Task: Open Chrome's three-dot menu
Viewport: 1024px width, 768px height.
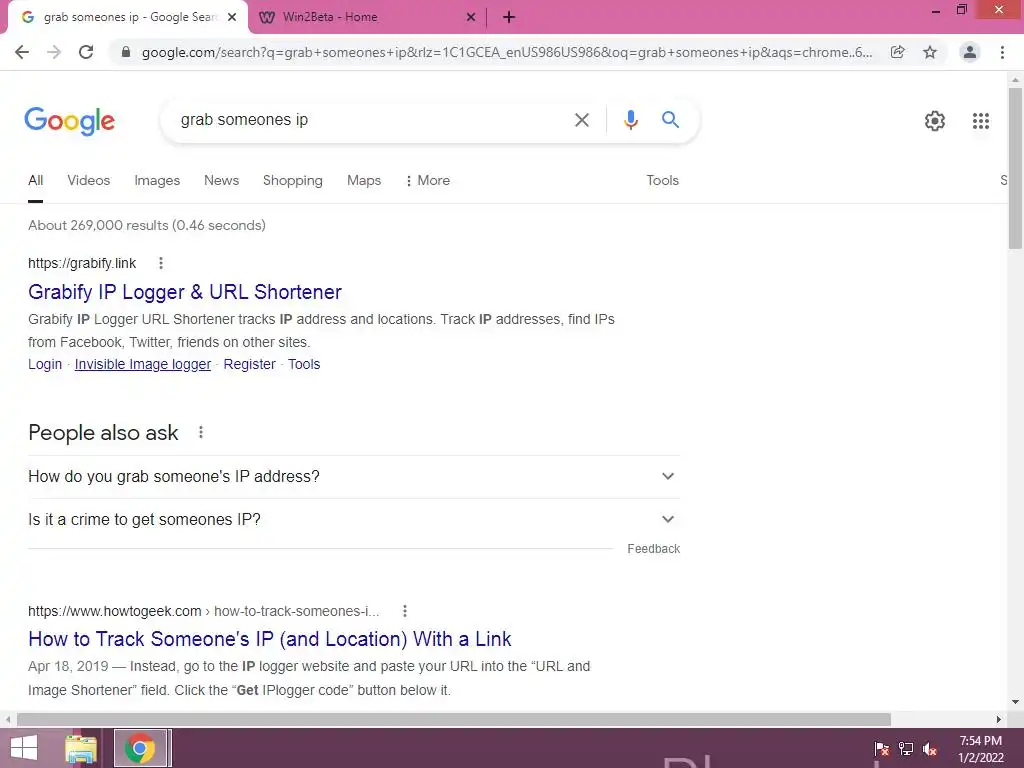Action: pos(1002,52)
